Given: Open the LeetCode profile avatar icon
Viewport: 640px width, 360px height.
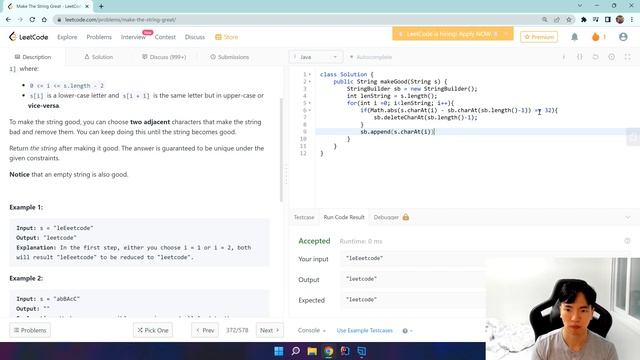Looking at the screenshot, I should click(x=623, y=37).
